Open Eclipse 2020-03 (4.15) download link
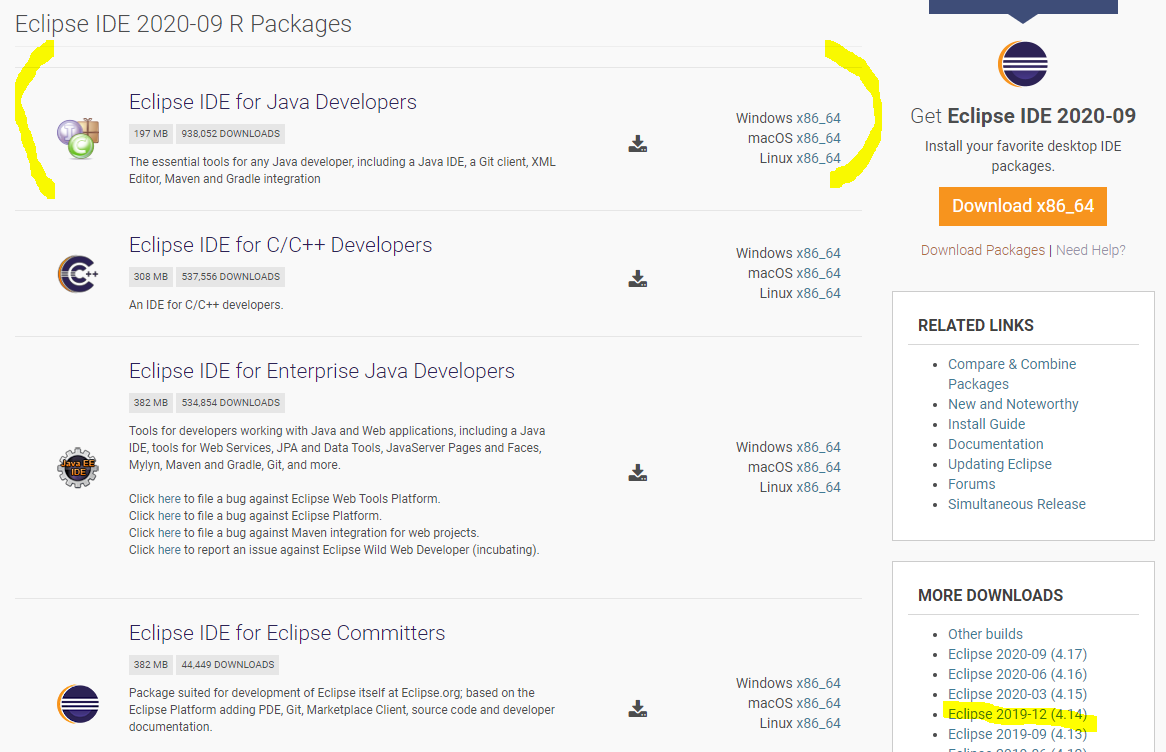Screen dimensions: 1166x752 point(1017,694)
